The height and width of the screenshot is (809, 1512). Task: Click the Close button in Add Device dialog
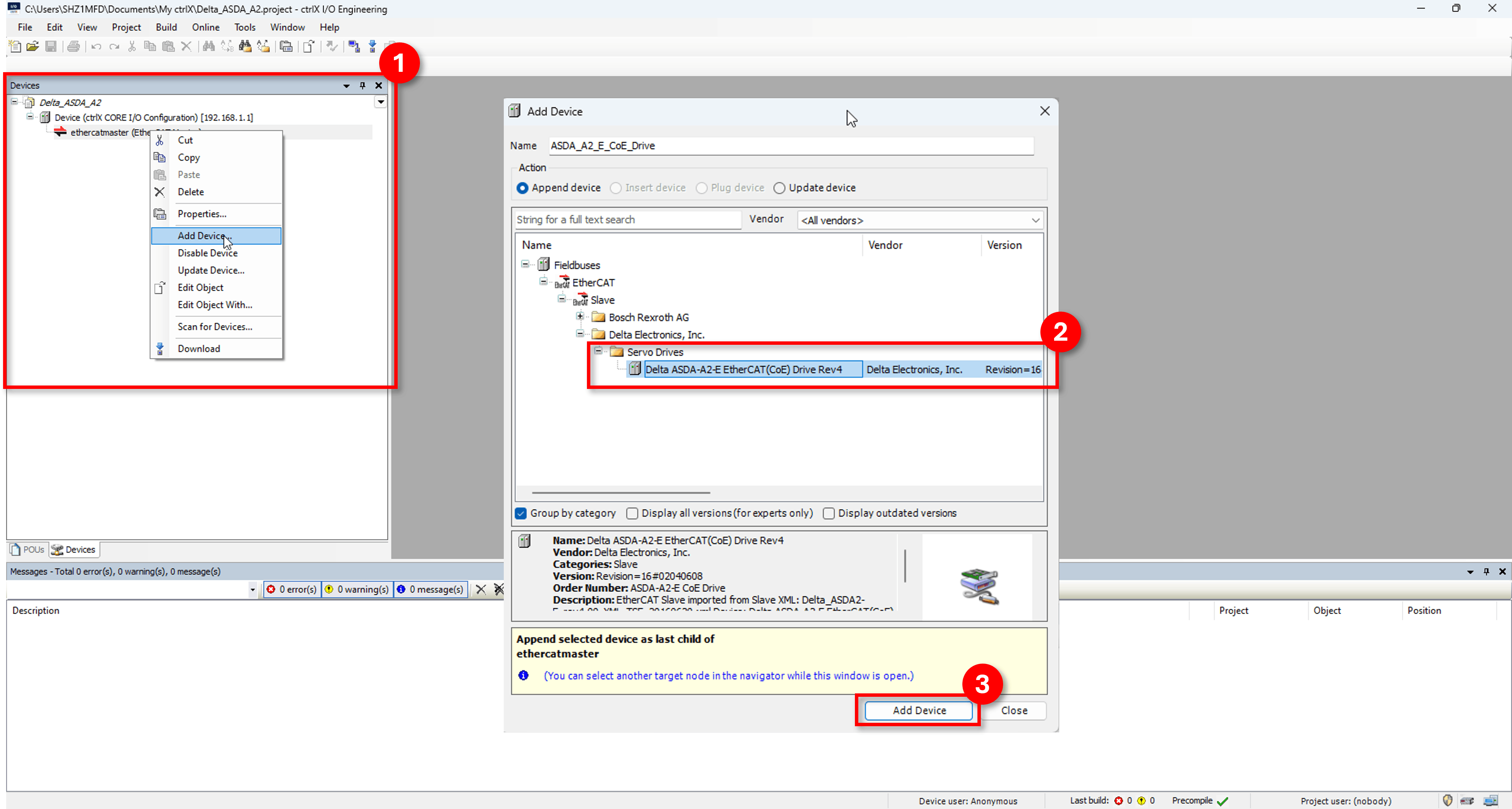pos(1014,710)
